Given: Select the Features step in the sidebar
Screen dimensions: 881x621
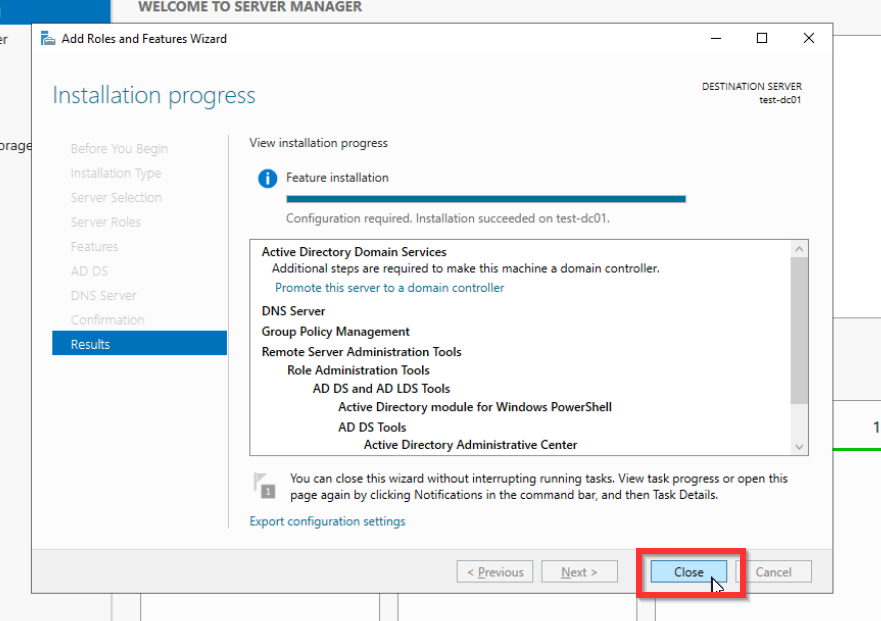Looking at the screenshot, I should click(x=94, y=246).
